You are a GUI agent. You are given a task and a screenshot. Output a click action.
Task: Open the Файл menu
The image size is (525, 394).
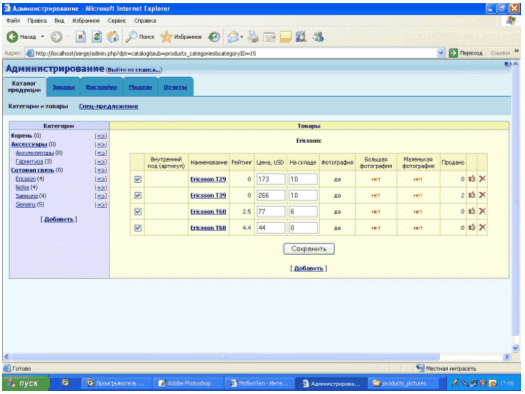point(13,21)
